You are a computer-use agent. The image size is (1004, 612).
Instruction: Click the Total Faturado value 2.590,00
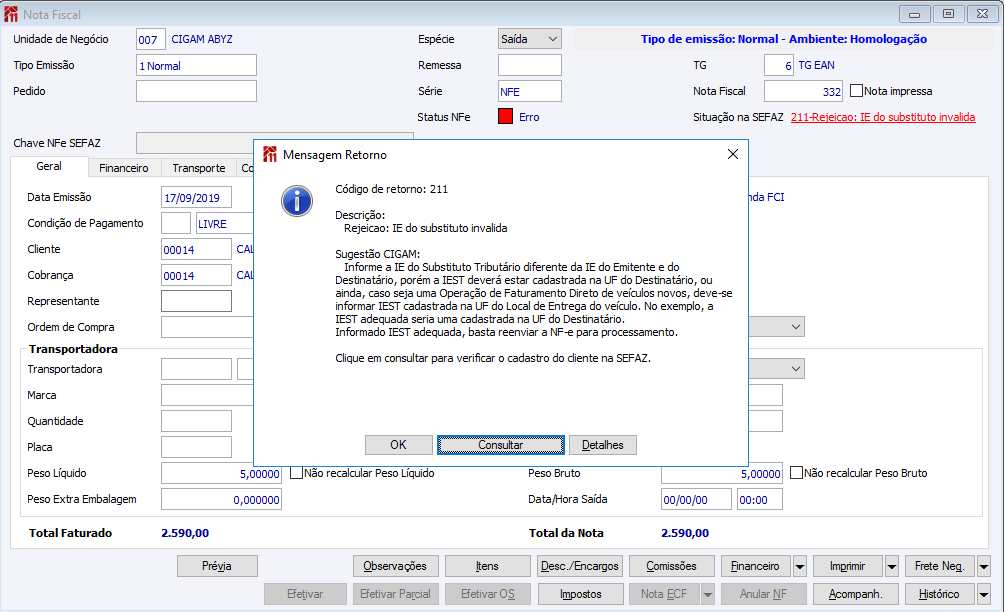184,533
